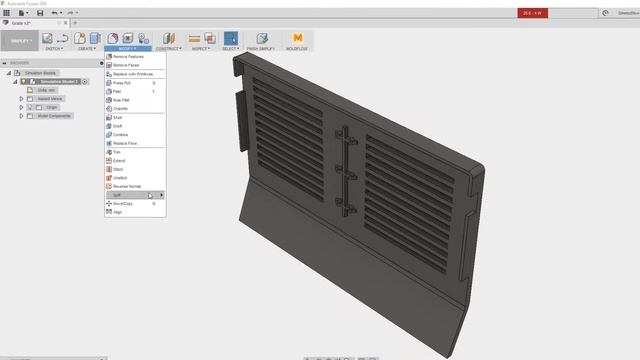Redo the last action
This screenshot has height=360, width=640.
tap(72, 13)
